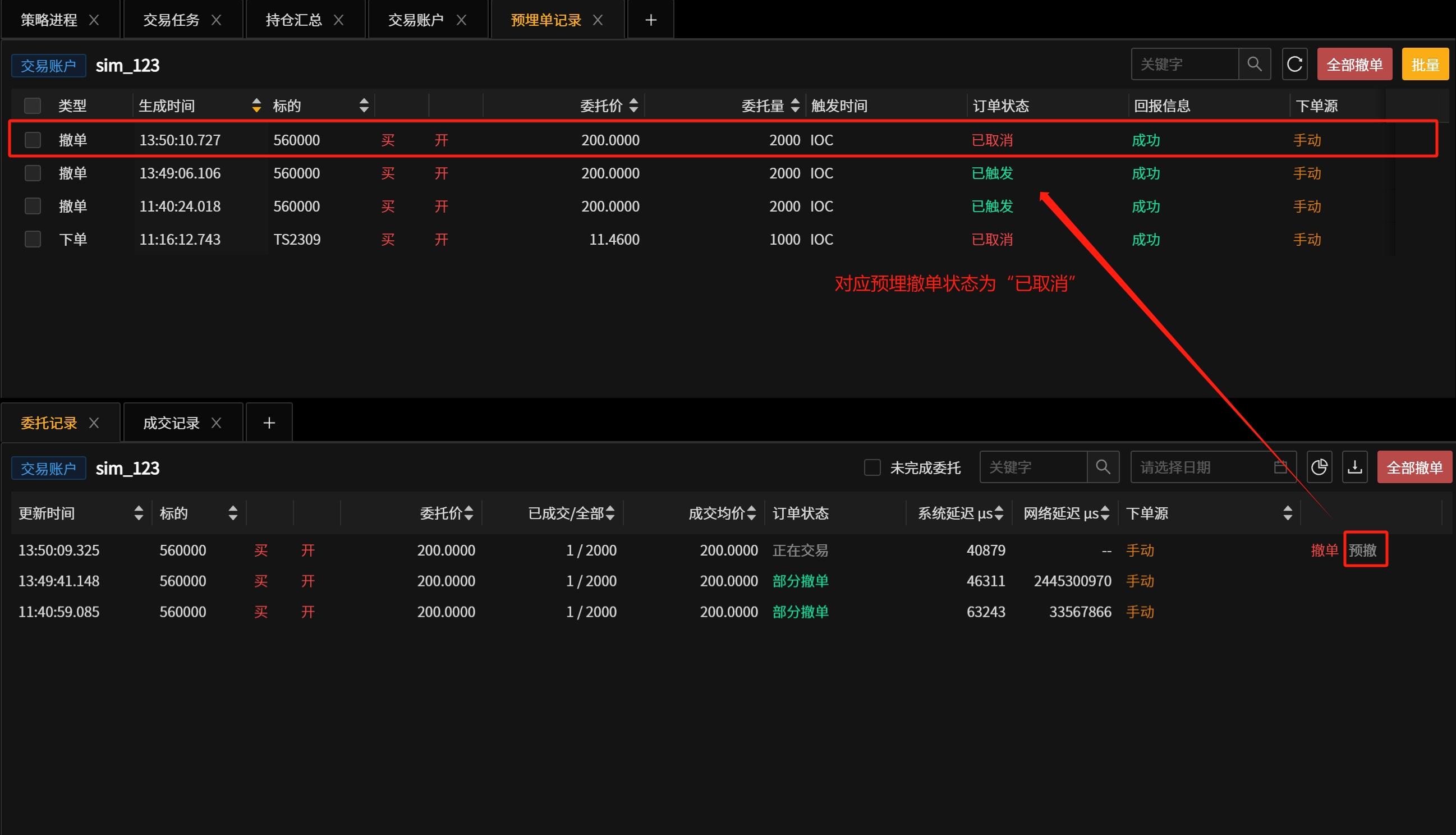Switch to 交易任务 tab
Image resolution: width=1456 pixels, height=835 pixels.
click(x=171, y=20)
